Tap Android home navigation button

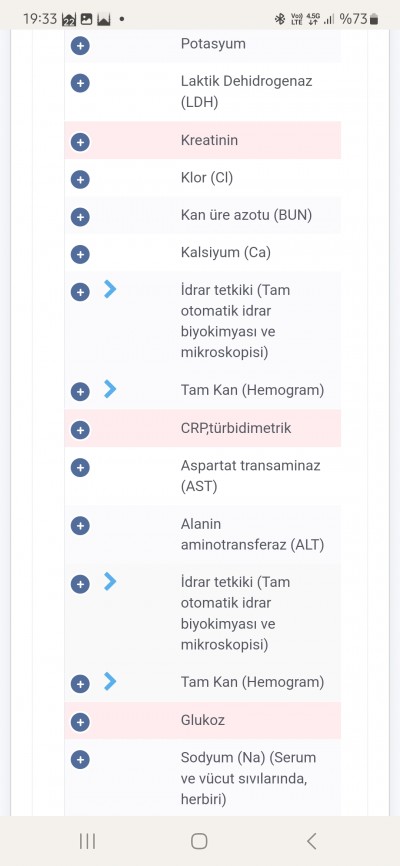tap(199, 841)
